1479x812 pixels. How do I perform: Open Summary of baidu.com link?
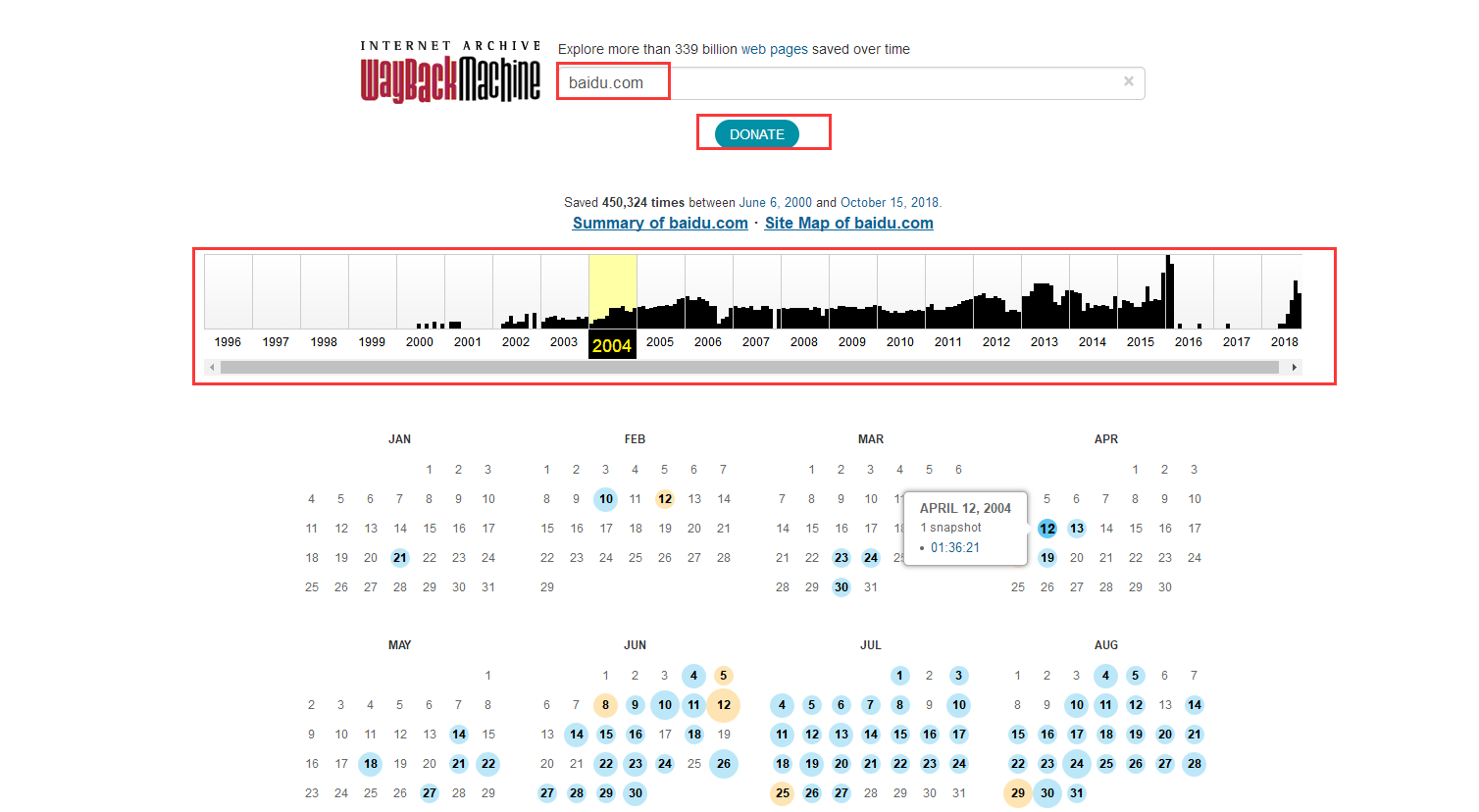[660, 223]
